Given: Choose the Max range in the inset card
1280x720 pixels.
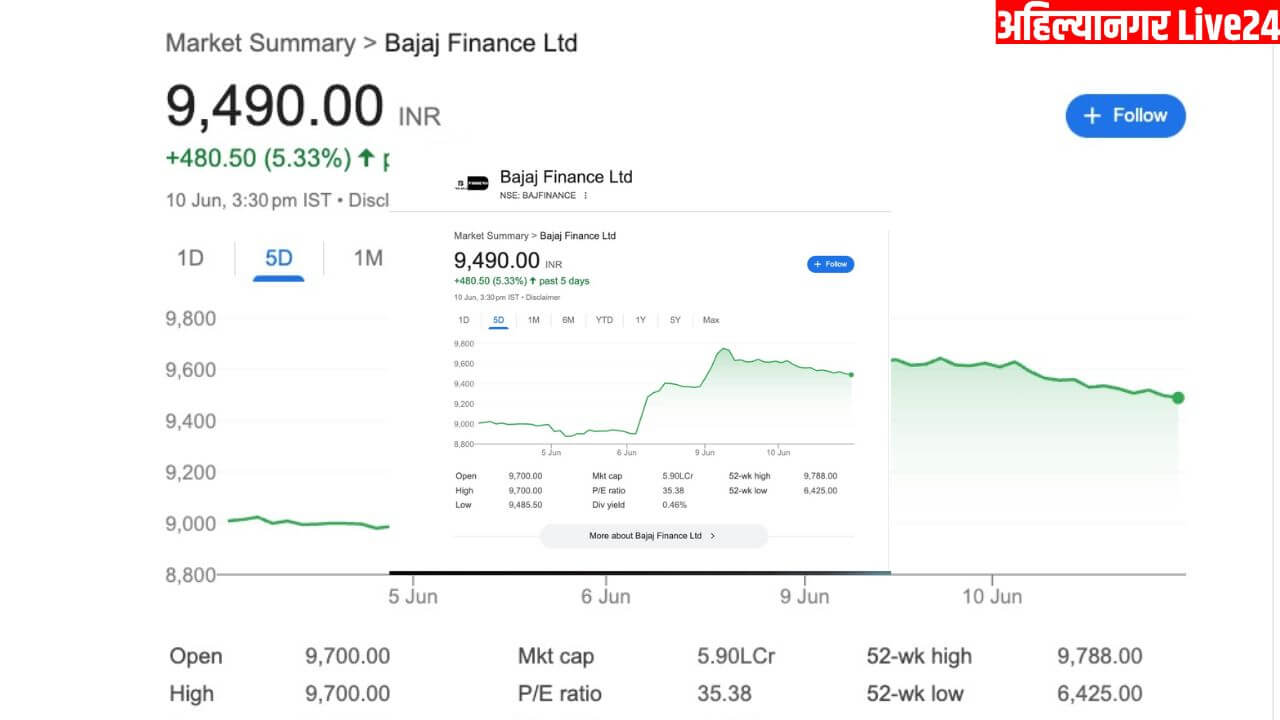Looking at the screenshot, I should click(710, 320).
